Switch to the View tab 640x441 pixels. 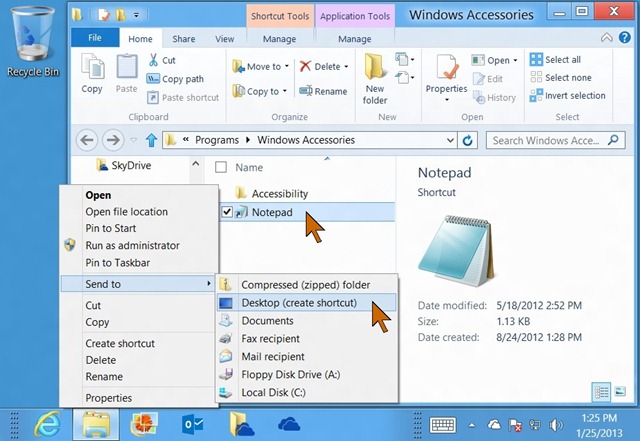[224, 39]
